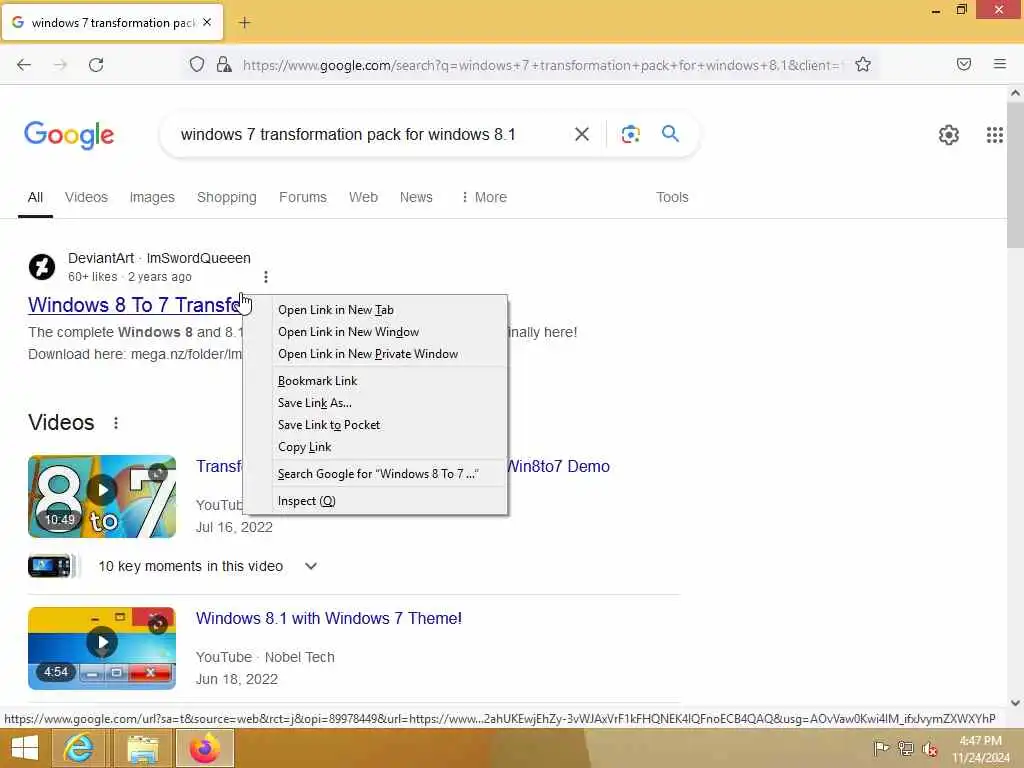This screenshot has width=1024, height=768.
Task: Open the Tools search options
Action: 672,197
